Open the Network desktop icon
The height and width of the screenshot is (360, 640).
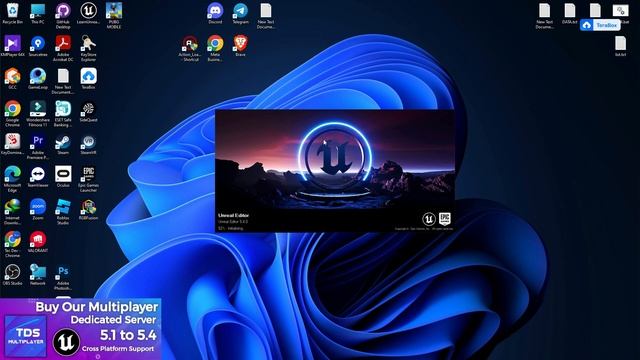38,274
